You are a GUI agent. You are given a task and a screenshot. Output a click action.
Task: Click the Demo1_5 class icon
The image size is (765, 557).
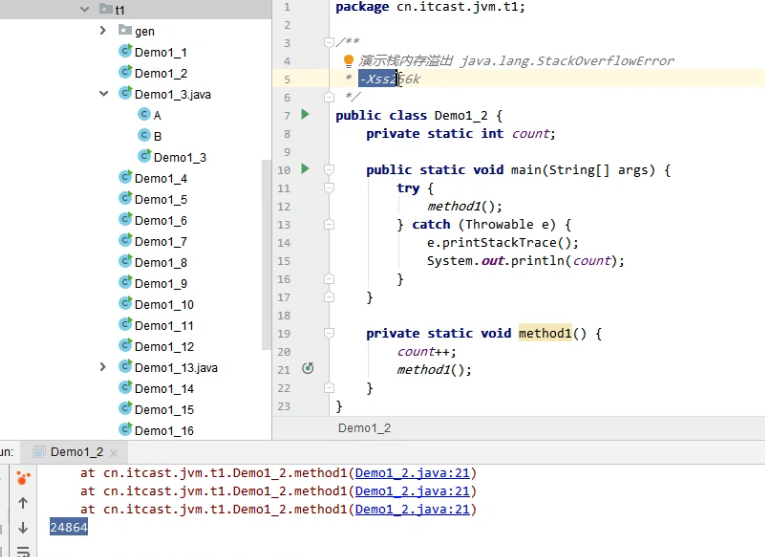[125, 198]
